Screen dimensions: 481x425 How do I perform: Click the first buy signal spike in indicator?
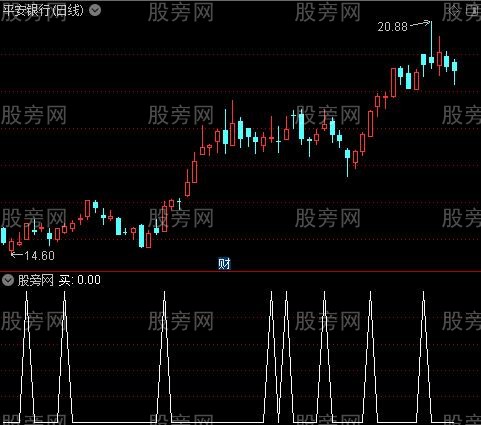point(27,357)
